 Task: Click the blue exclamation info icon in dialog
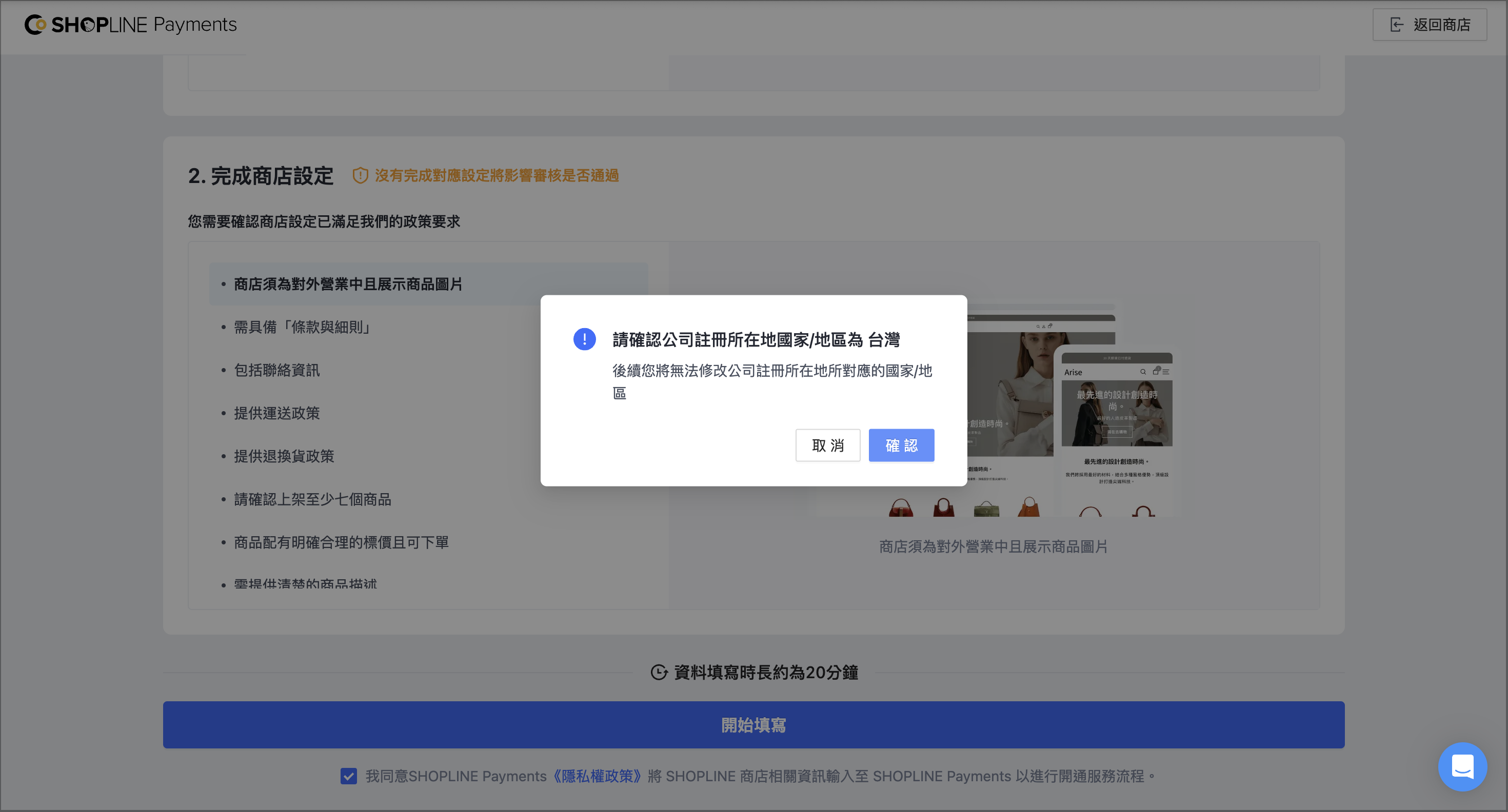pos(584,339)
